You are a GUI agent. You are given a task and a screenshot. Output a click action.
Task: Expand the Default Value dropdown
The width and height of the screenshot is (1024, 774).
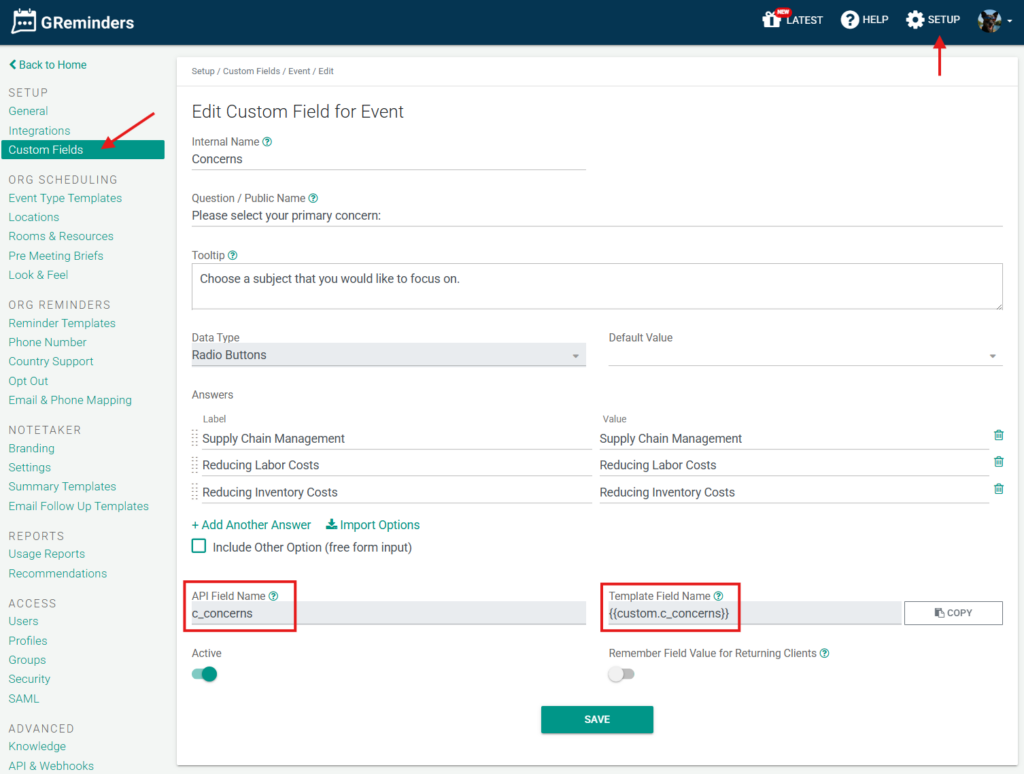pos(805,355)
